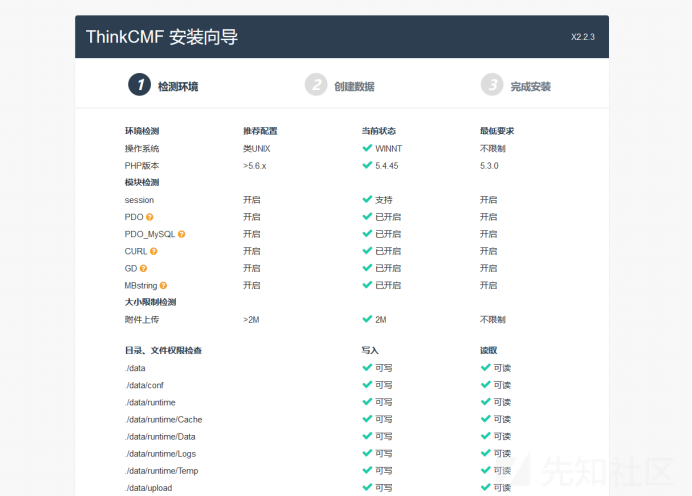Click the 可写 check mark for ./data/runtime/Cache

[x=367, y=419]
